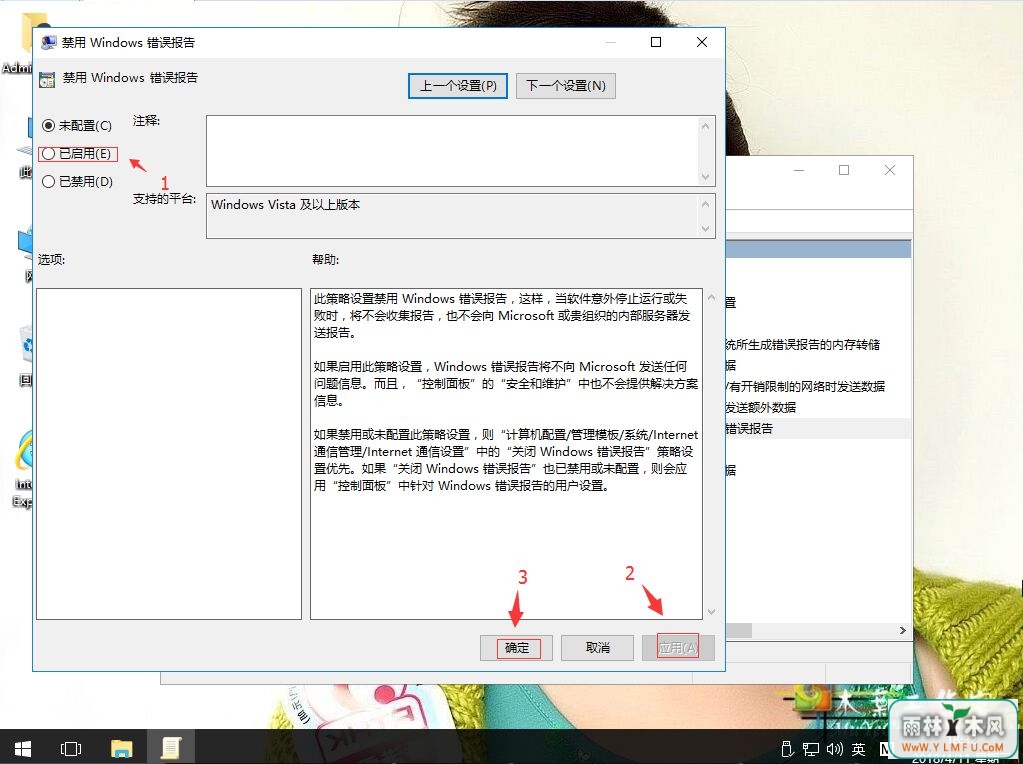Close the 禁用 Windows 错误报告 dialog

click(x=702, y=42)
